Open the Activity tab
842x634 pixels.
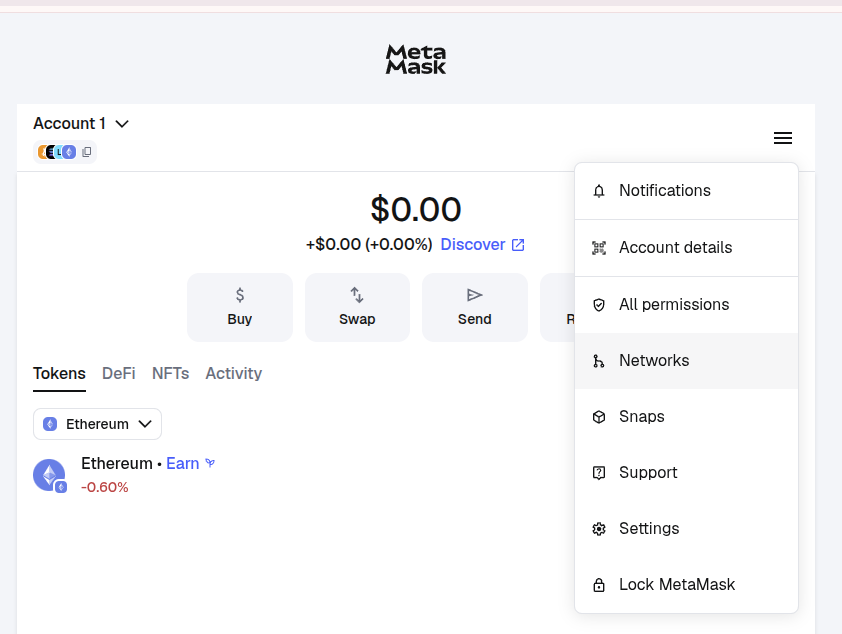coord(233,373)
